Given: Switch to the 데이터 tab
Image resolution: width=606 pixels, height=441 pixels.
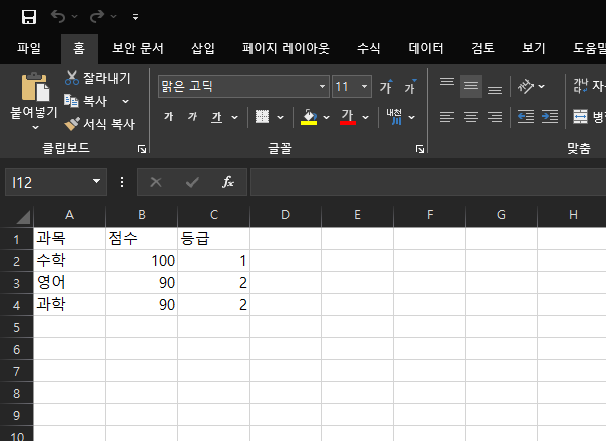Looking at the screenshot, I should (x=426, y=48).
